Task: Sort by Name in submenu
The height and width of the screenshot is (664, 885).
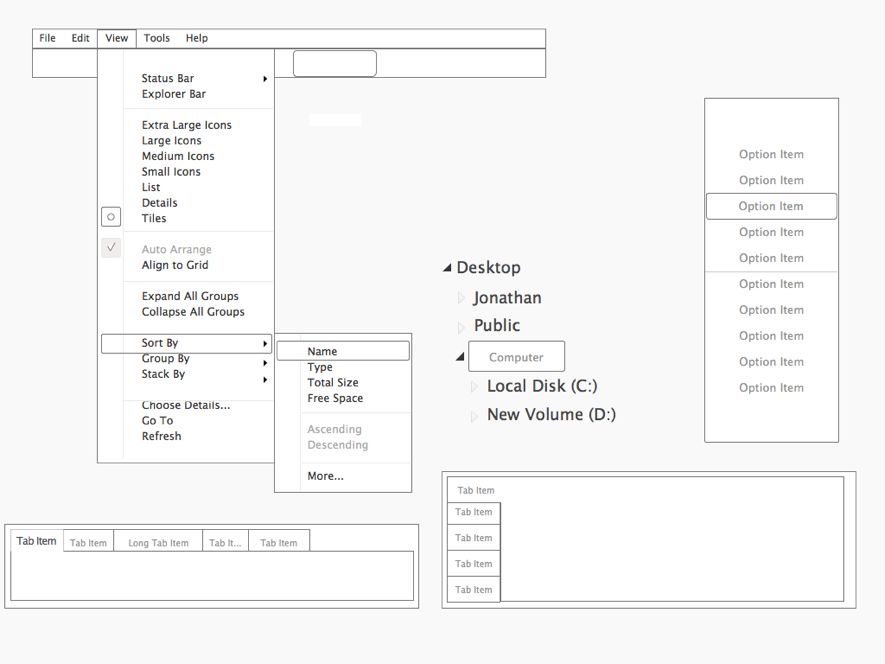Action: click(x=343, y=351)
